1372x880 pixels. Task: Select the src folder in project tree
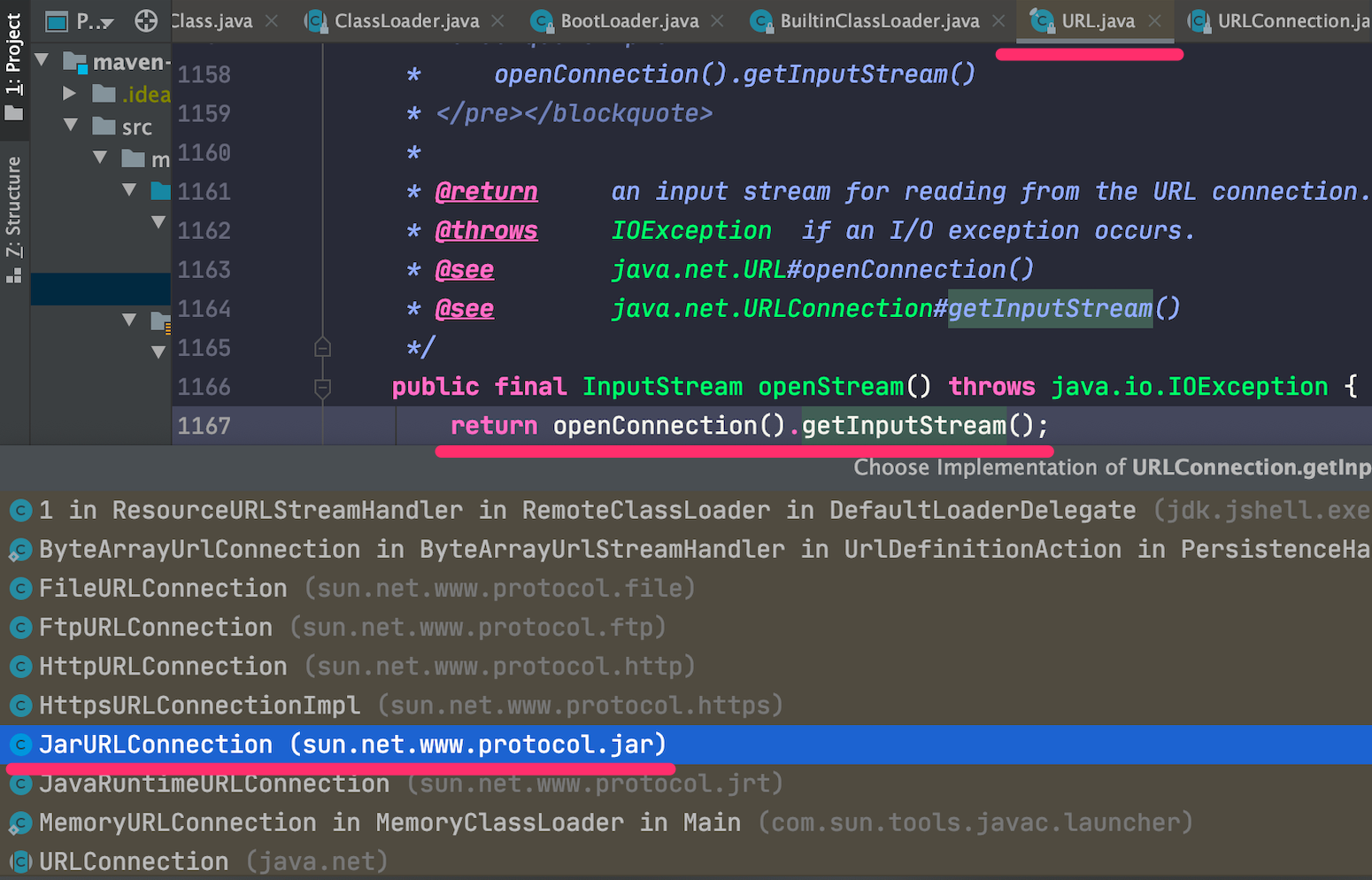coord(122,127)
